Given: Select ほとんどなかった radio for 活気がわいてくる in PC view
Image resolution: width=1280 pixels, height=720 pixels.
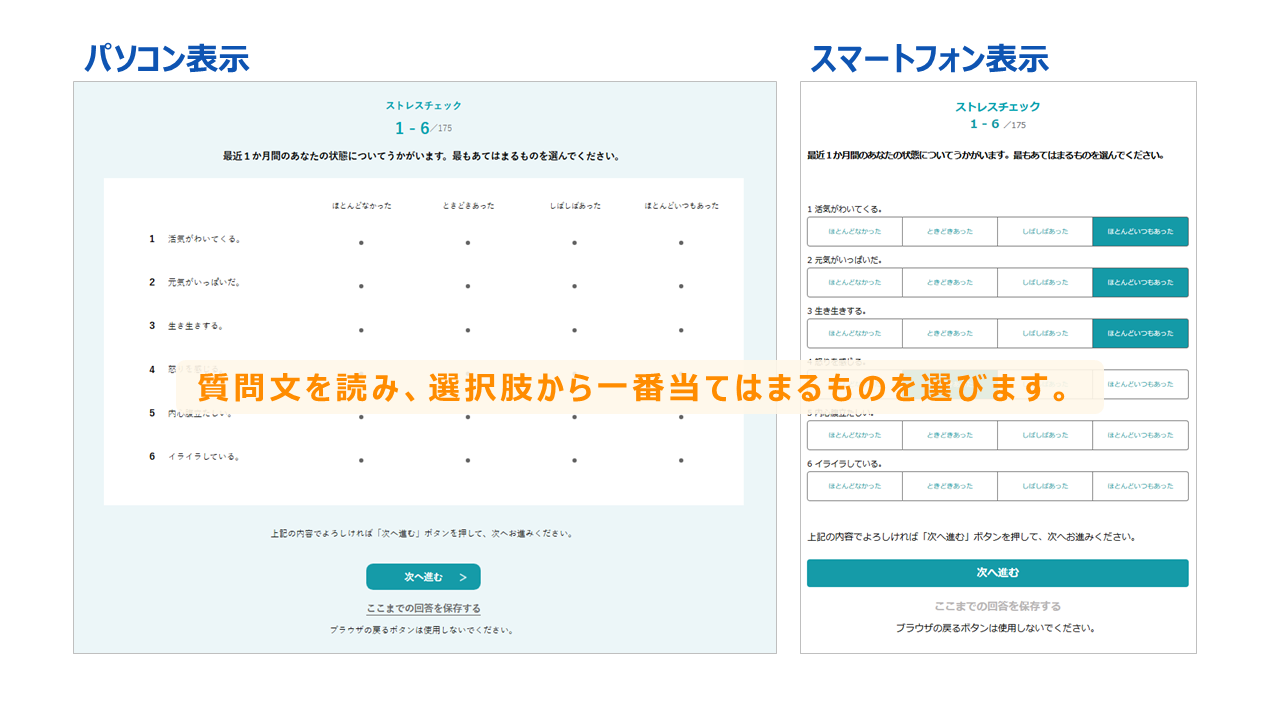Looking at the screenshot, I should click(361, 243).
